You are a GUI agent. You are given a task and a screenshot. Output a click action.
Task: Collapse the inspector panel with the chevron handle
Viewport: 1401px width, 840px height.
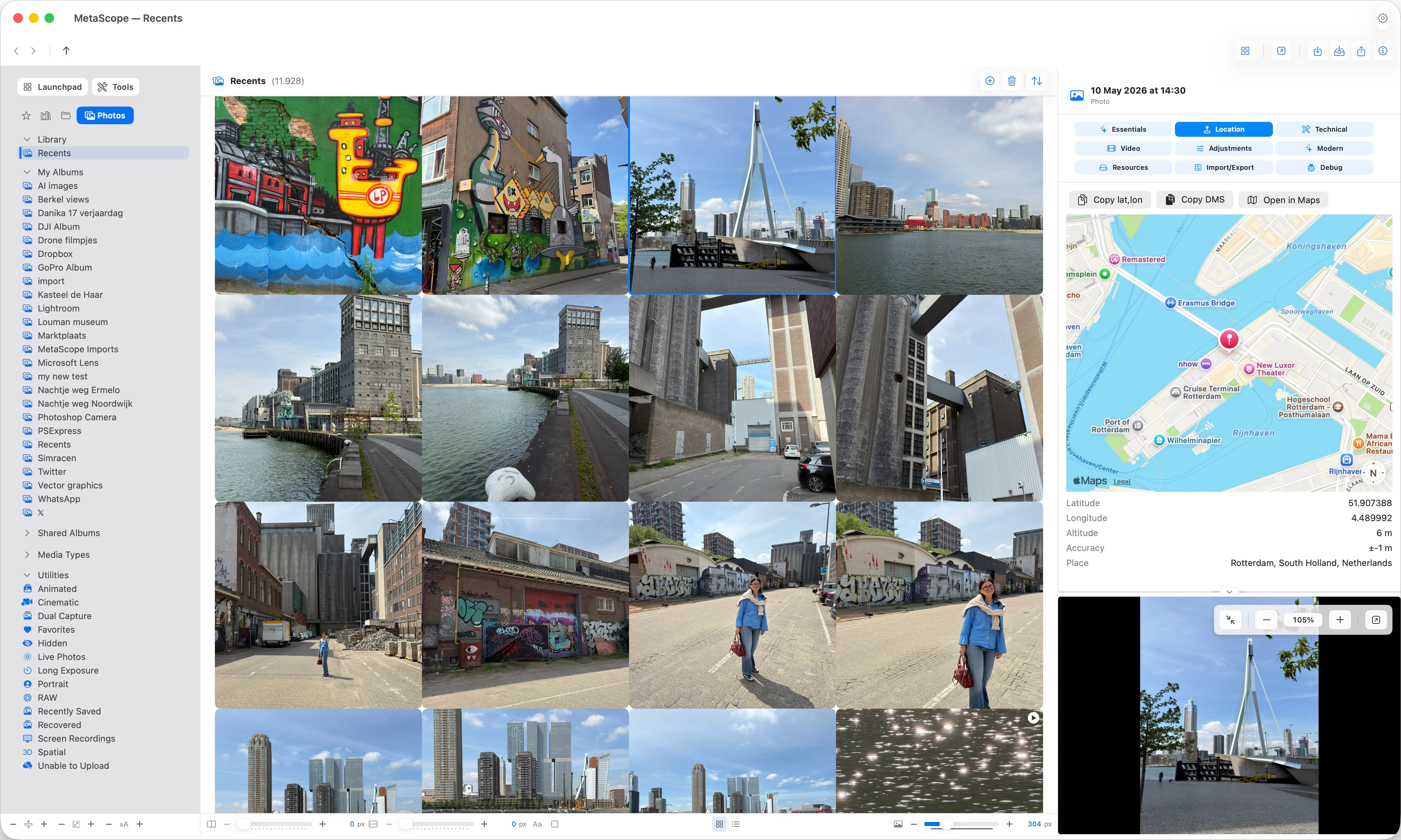[1229, 592]
